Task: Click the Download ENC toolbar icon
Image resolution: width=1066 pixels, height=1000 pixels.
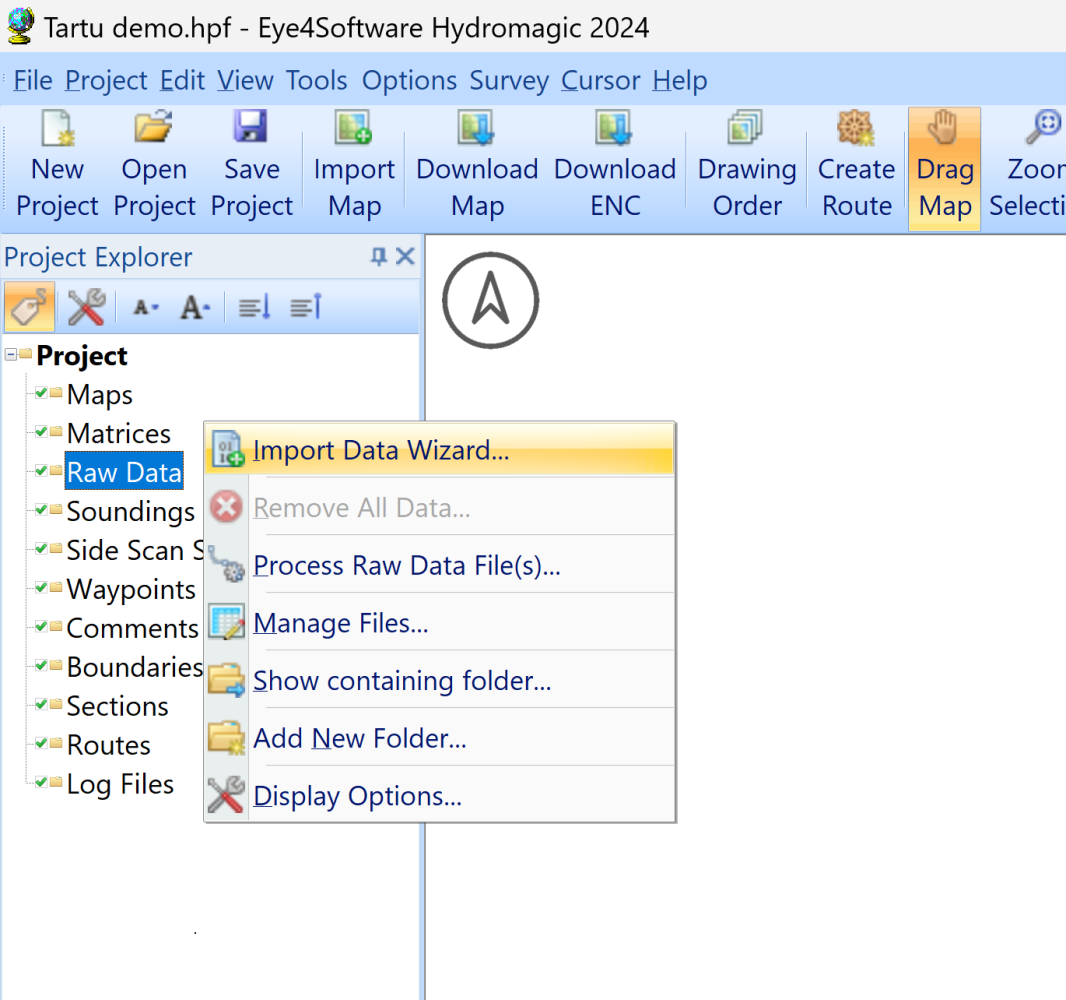Action: coord(615,127)
